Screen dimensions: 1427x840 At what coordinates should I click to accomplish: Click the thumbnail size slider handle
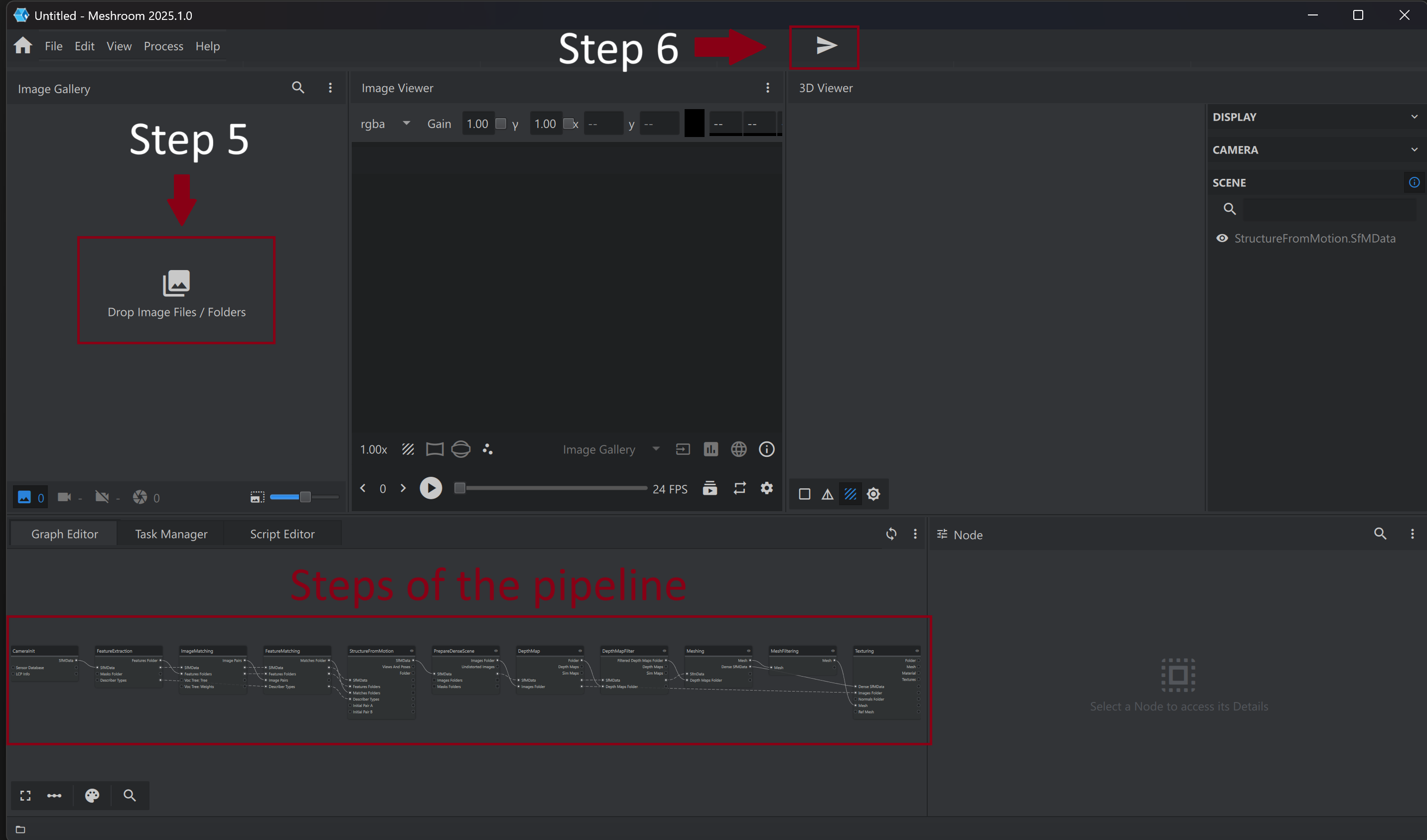(x=305, y=497)
